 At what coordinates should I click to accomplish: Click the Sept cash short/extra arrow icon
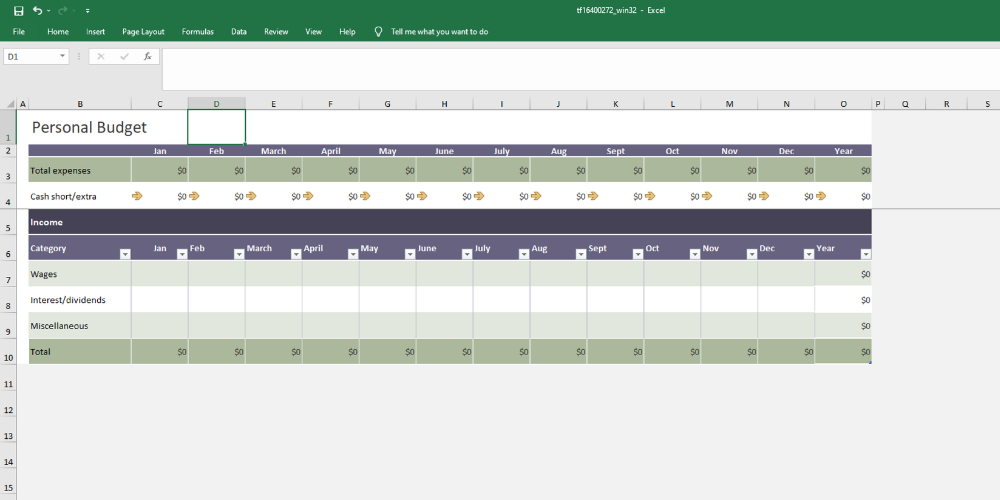[x=593, y=196]
